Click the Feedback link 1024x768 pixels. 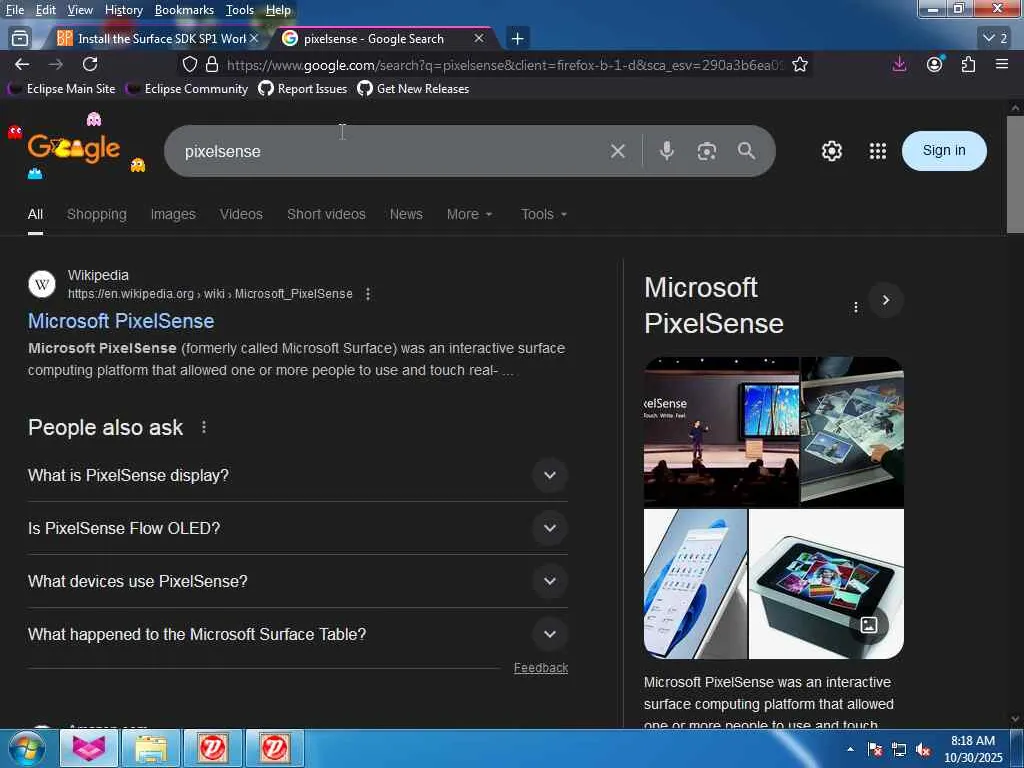click(x=541, y=667)
